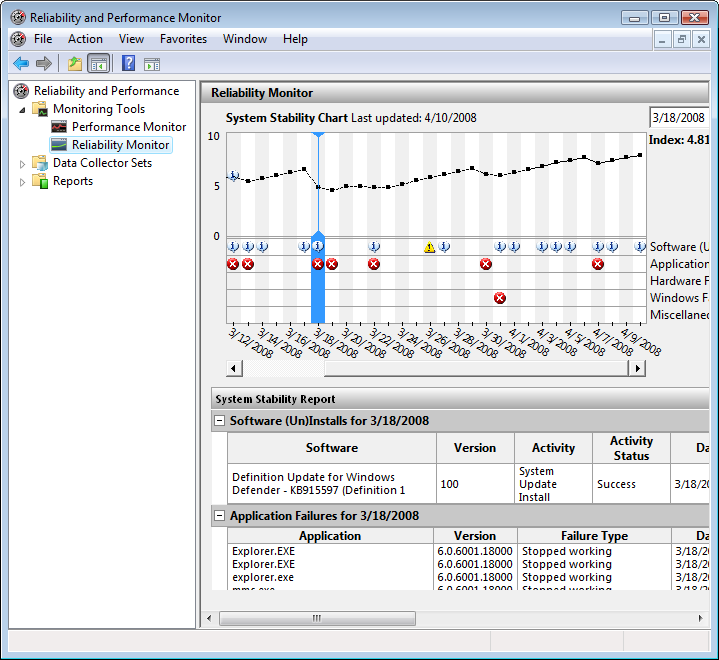
Task: Click the last software info icon at 4/10/2008
Action: 640,247
